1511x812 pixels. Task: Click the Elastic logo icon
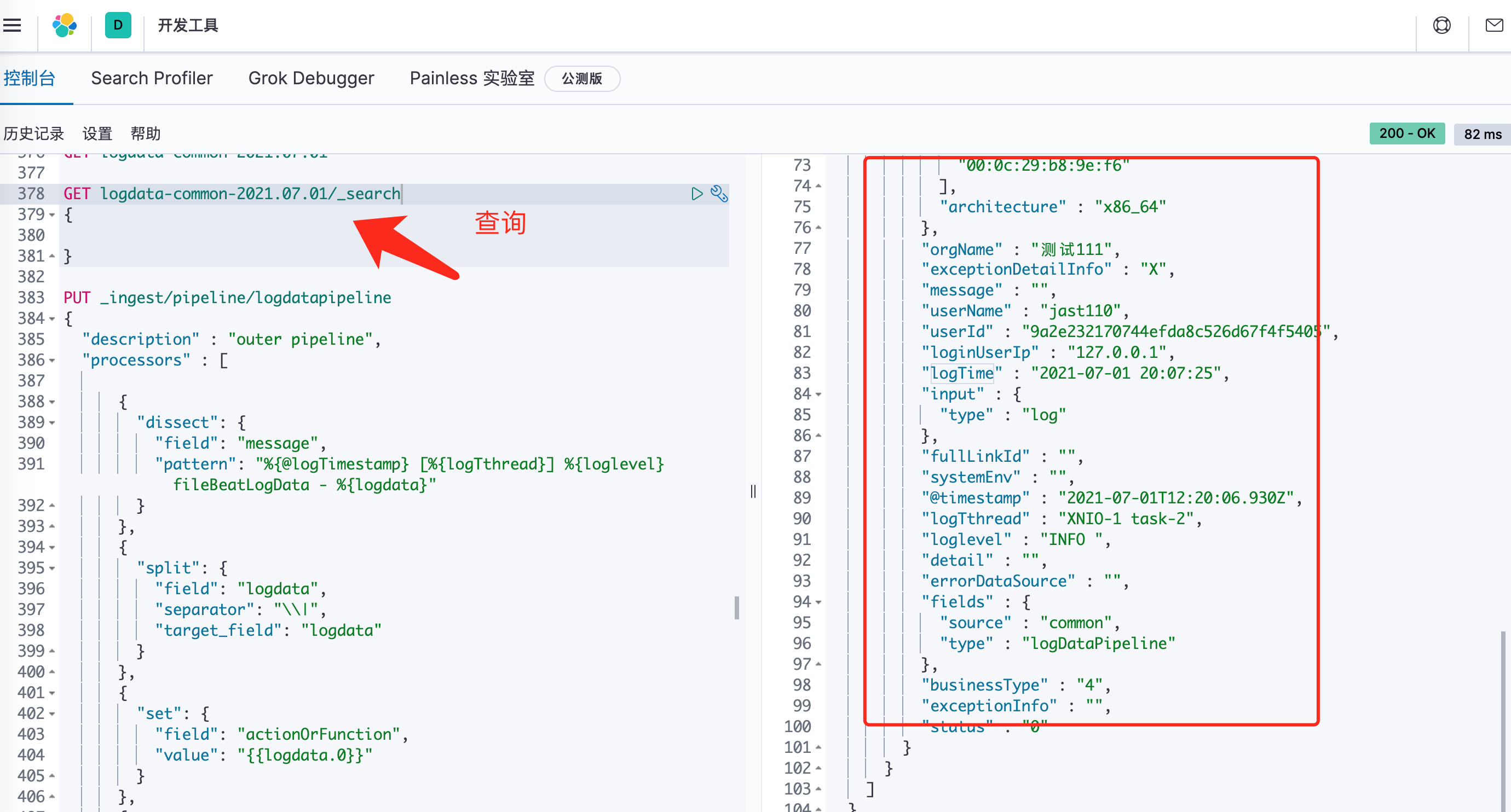(65, 25)
